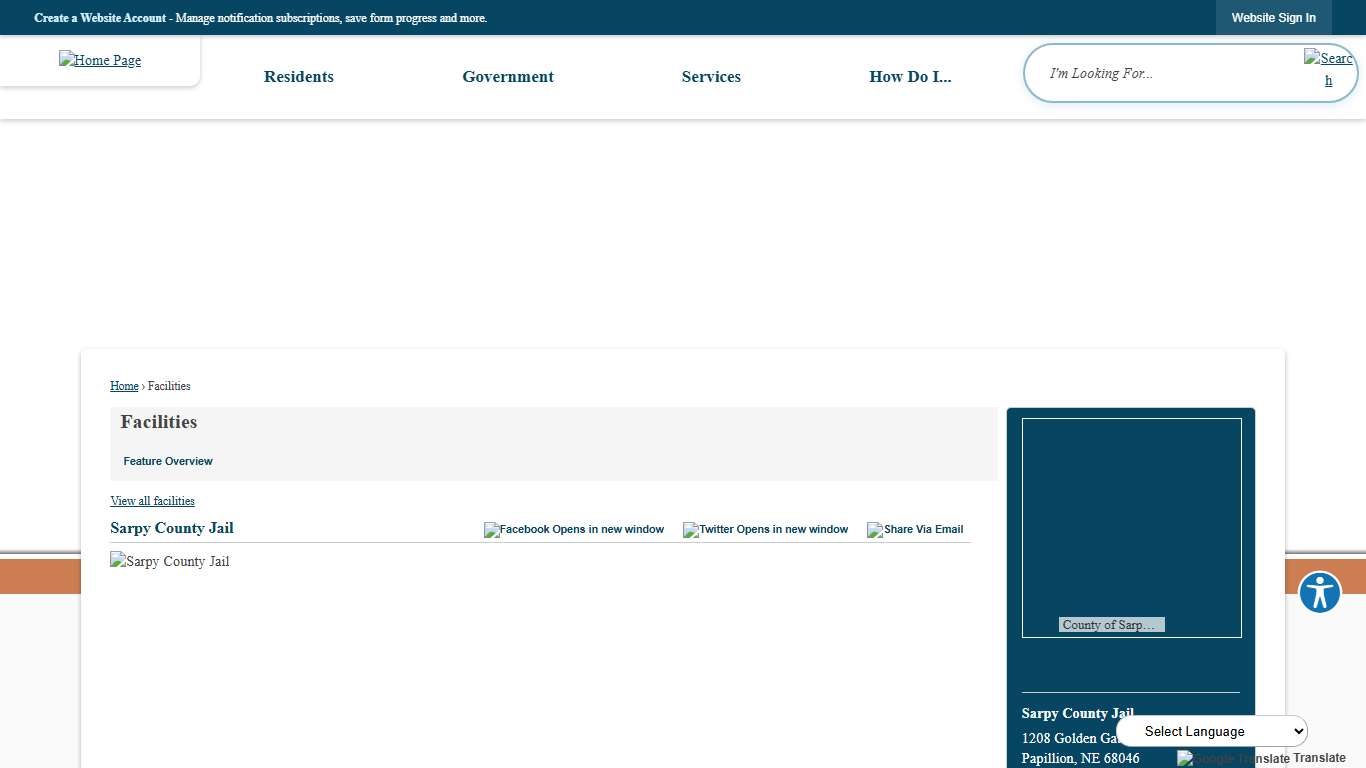1366x768 pixels.
Task: Open the accessibility options round icon
Action: click(1319, 593)
